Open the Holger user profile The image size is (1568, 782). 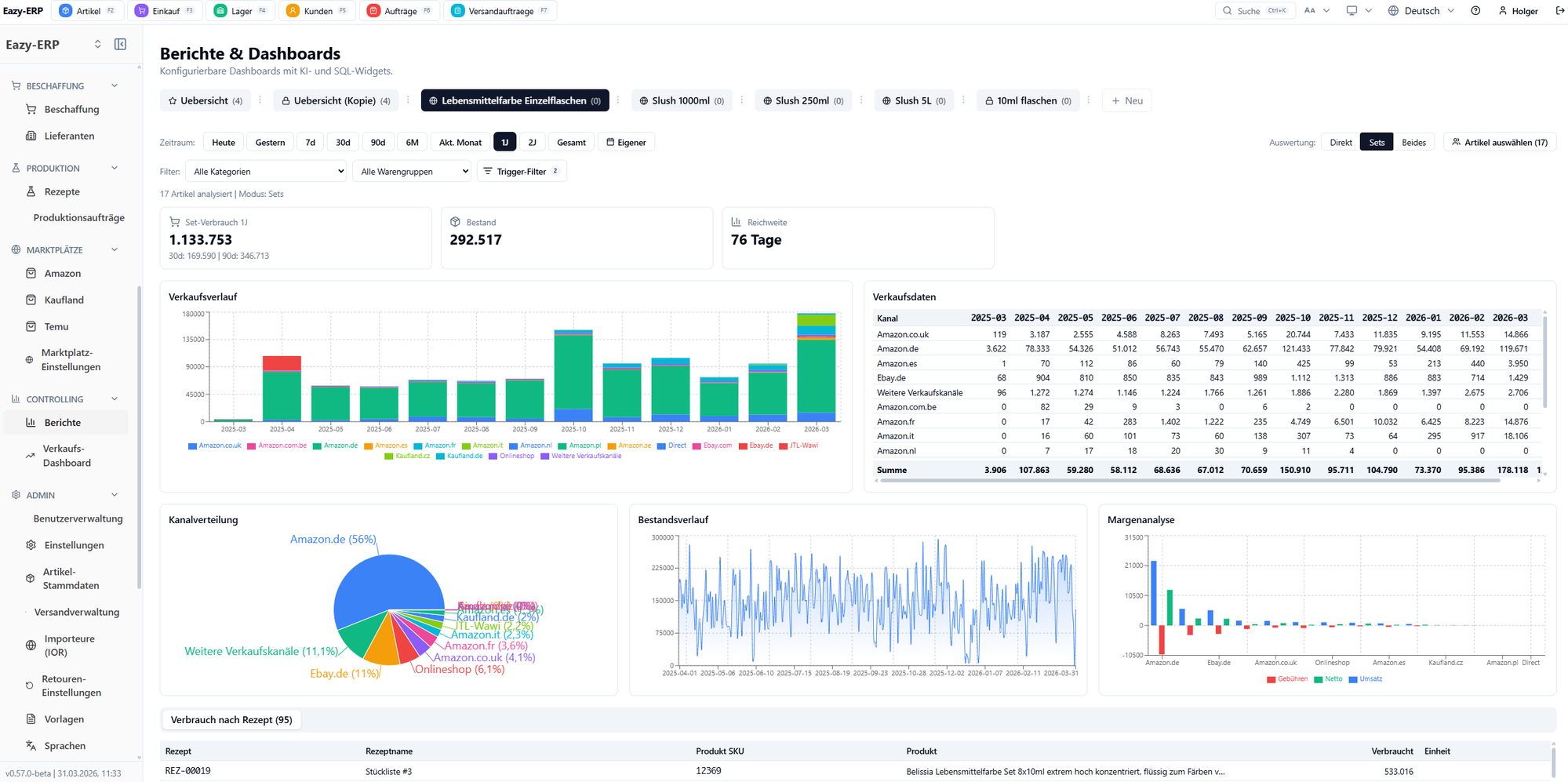pyautogui.click(x=1518, y=11)
